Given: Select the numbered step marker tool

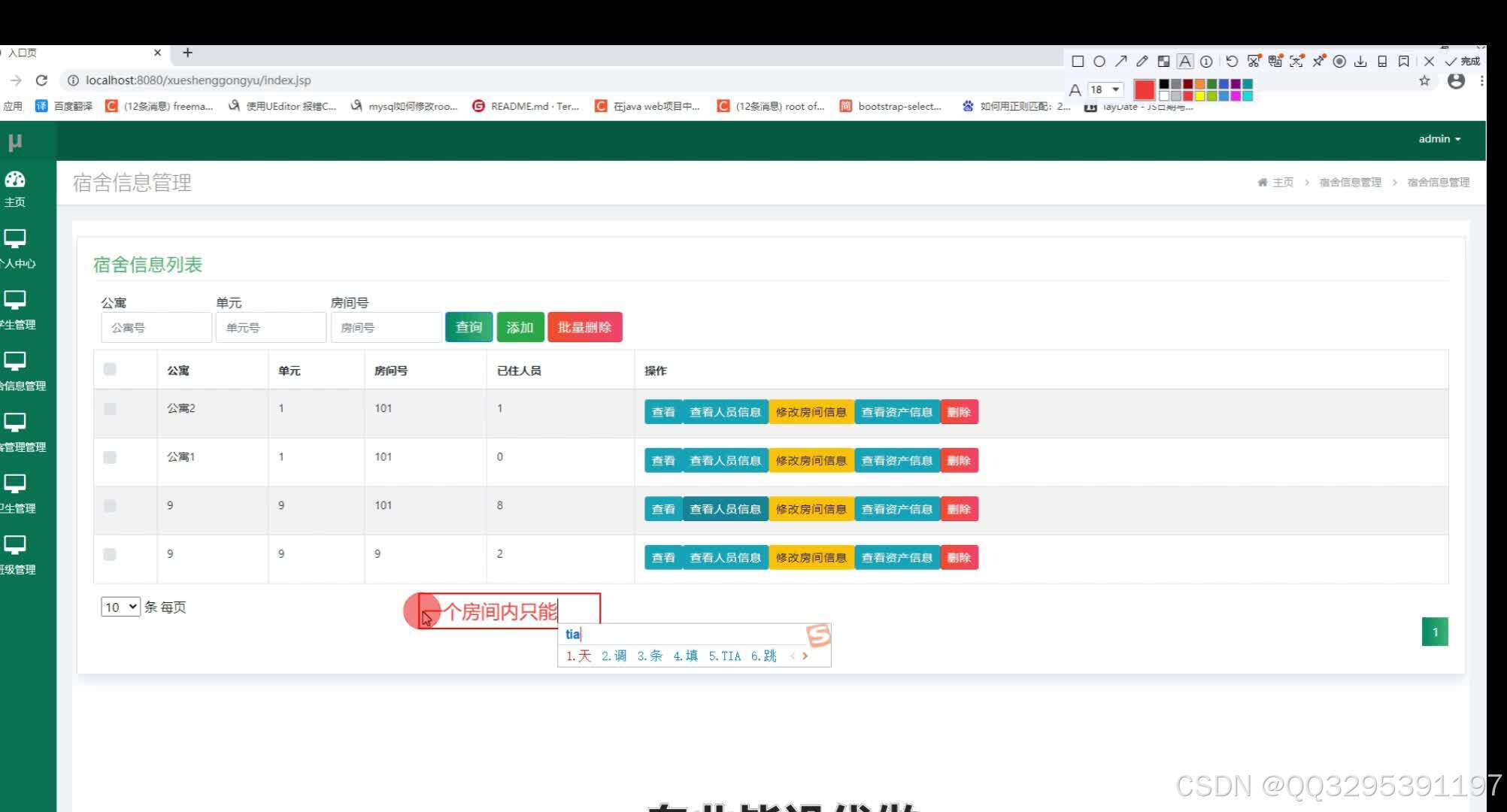Looking at the screenshot, I should [1206, 62].
